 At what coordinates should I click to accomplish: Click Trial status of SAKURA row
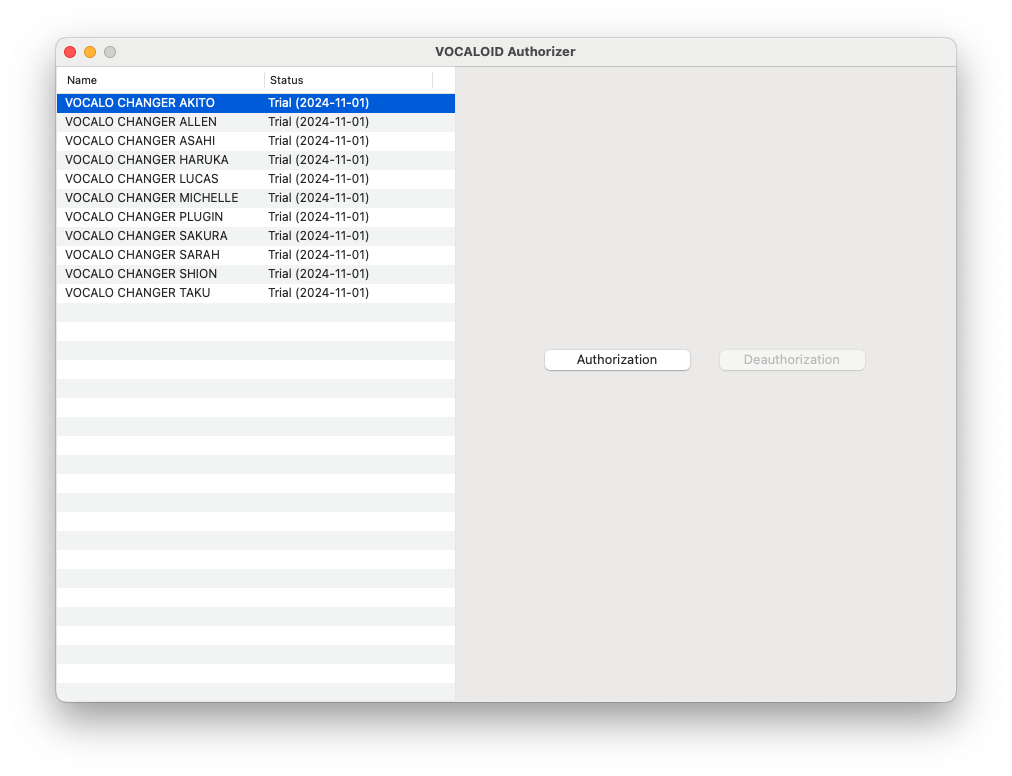[318, 236]
